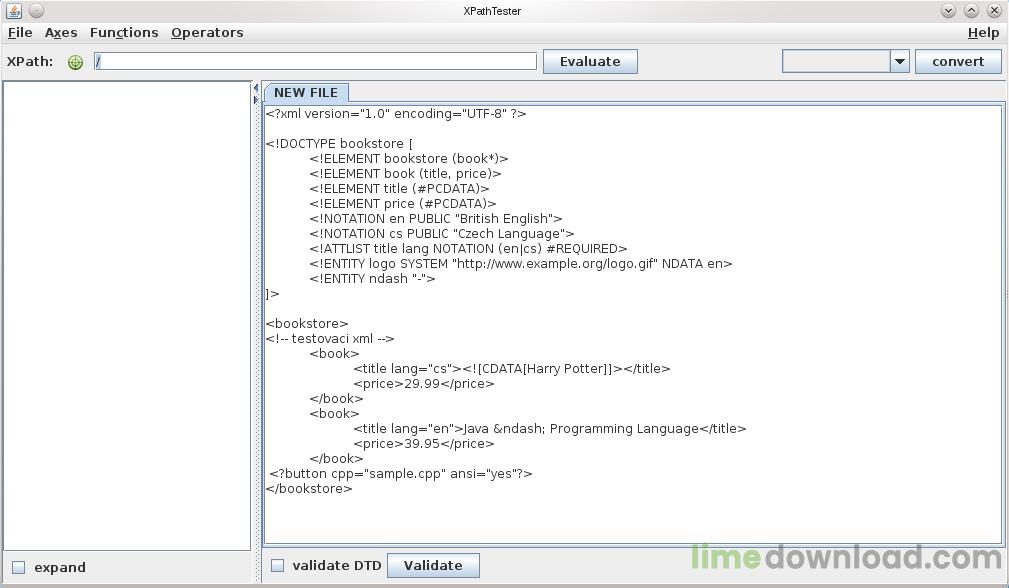The width and height of the screenshot is (1009, 588).
Task: Click the XML declaration line in editor
Action: coord(396,114)
